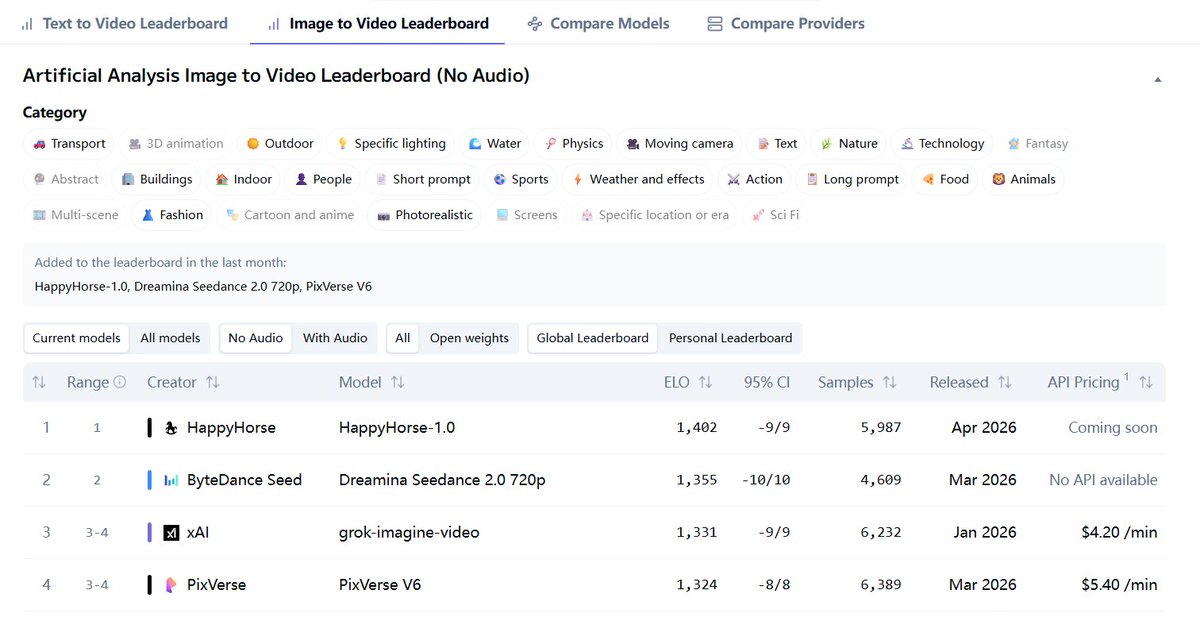
Task: Select the Water category chip
Action: coord(495,144)
